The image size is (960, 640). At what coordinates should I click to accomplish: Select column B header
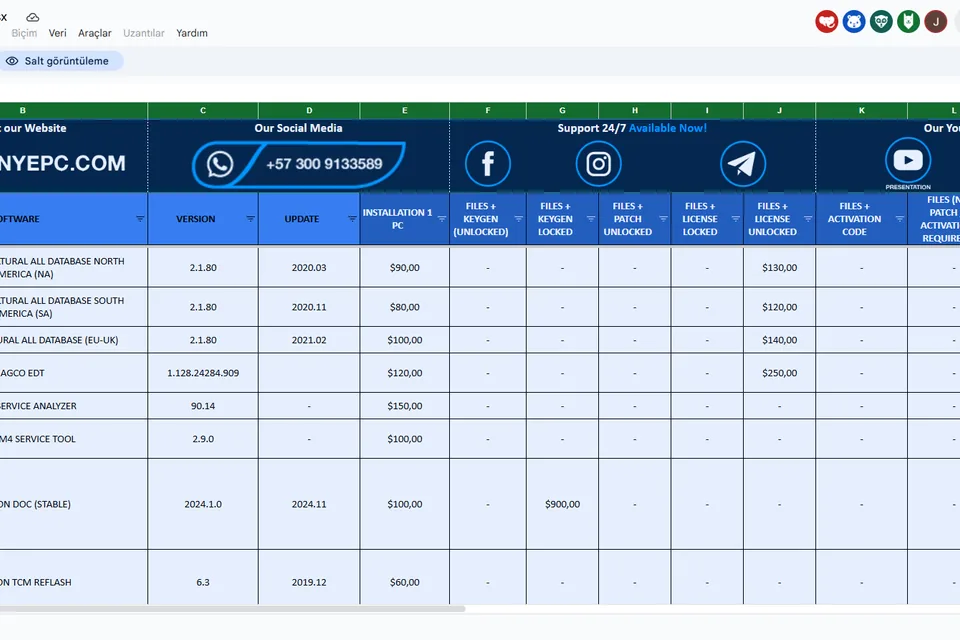click(x=73, y=111)
